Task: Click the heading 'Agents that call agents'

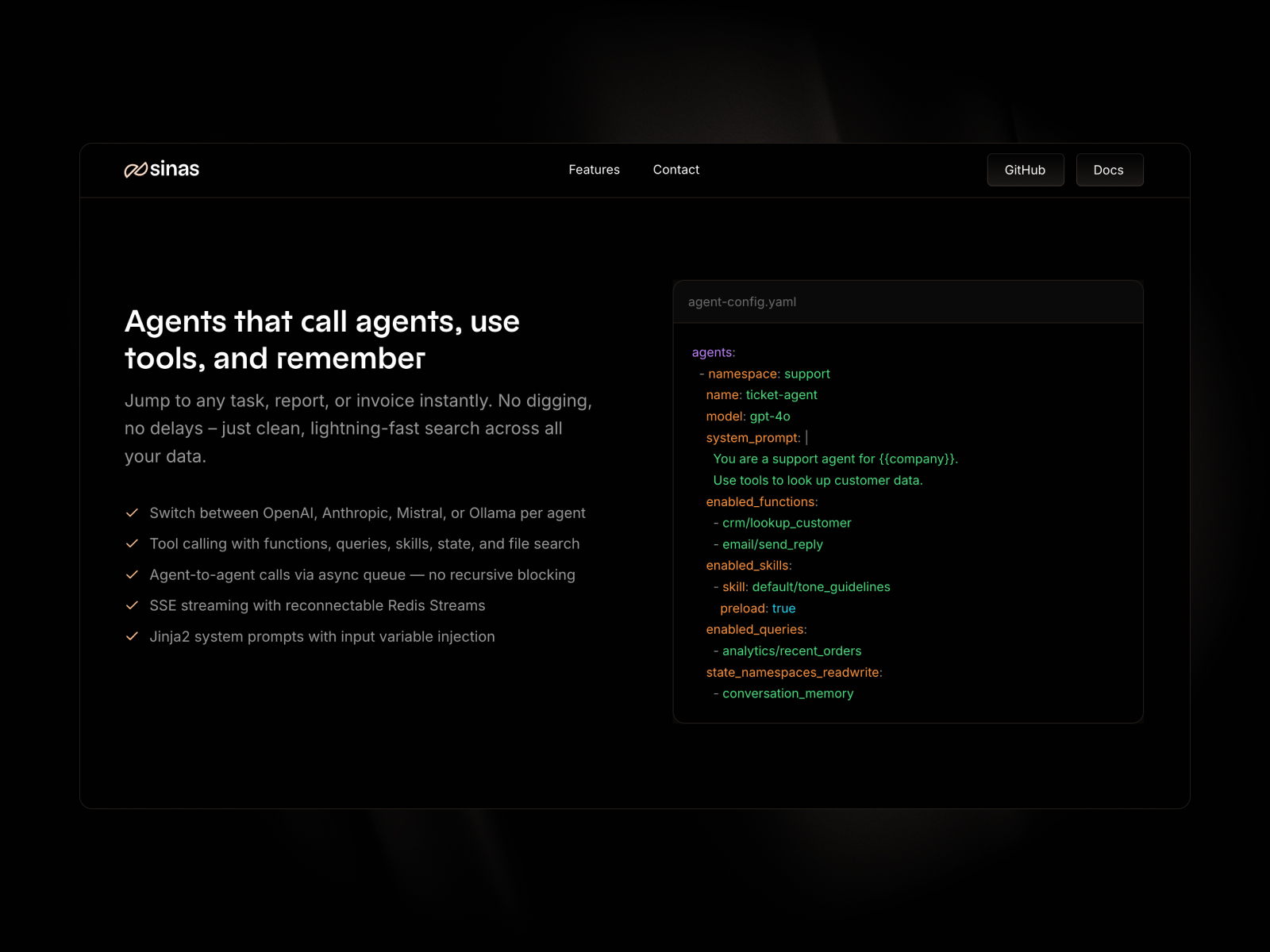Action: [322, 340]
